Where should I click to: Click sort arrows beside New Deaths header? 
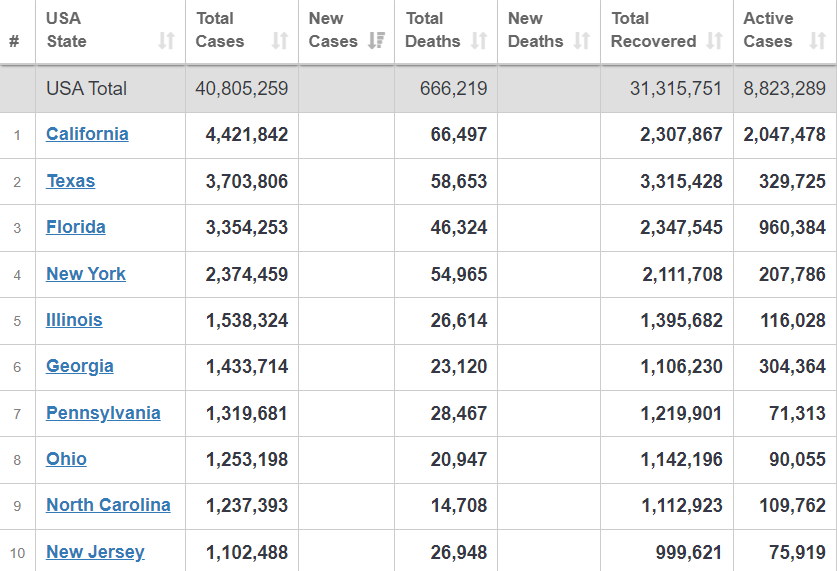(583, 41)
